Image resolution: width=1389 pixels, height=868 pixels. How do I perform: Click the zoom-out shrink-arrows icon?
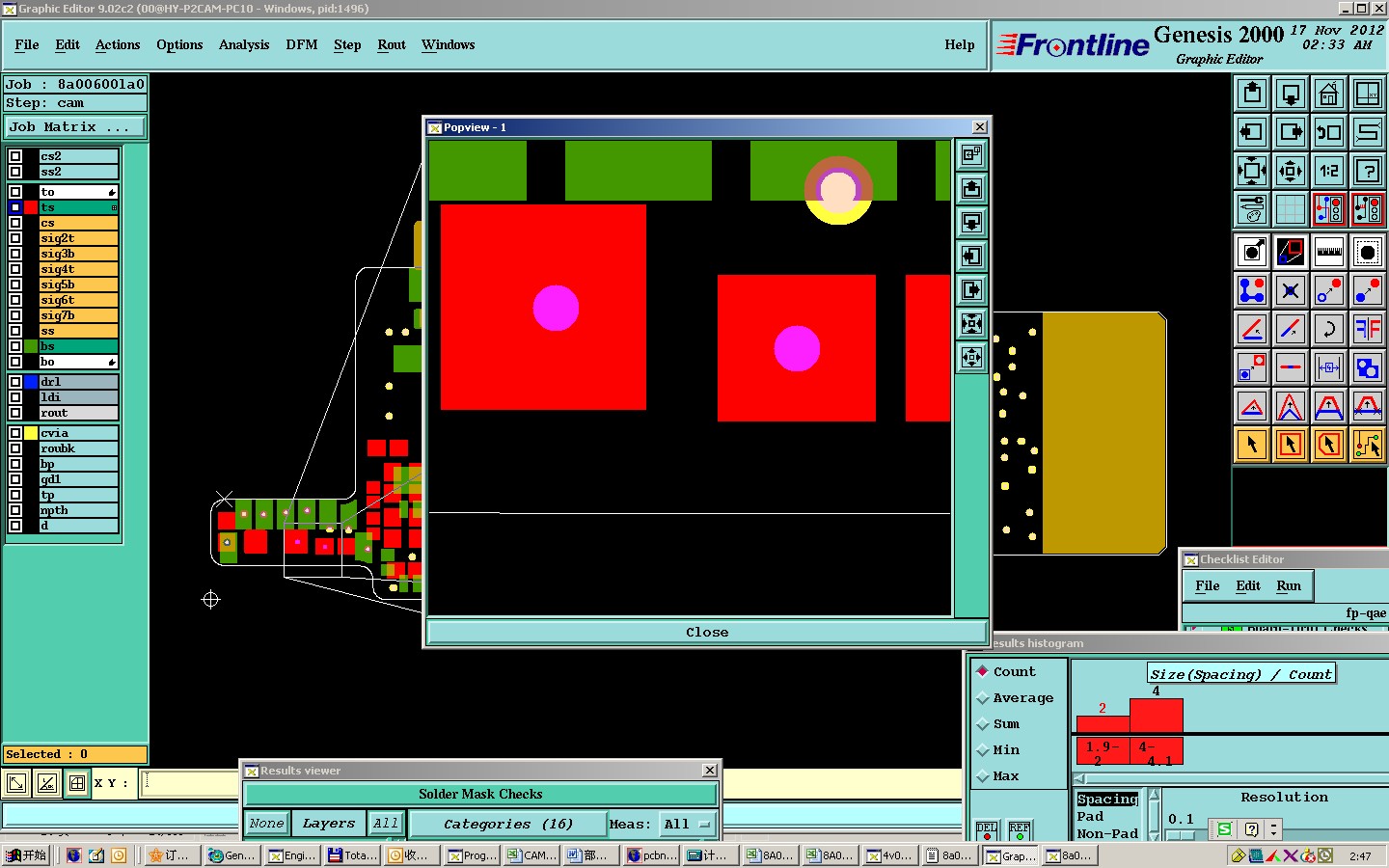pyautogui.click(x=1291, y=171)
